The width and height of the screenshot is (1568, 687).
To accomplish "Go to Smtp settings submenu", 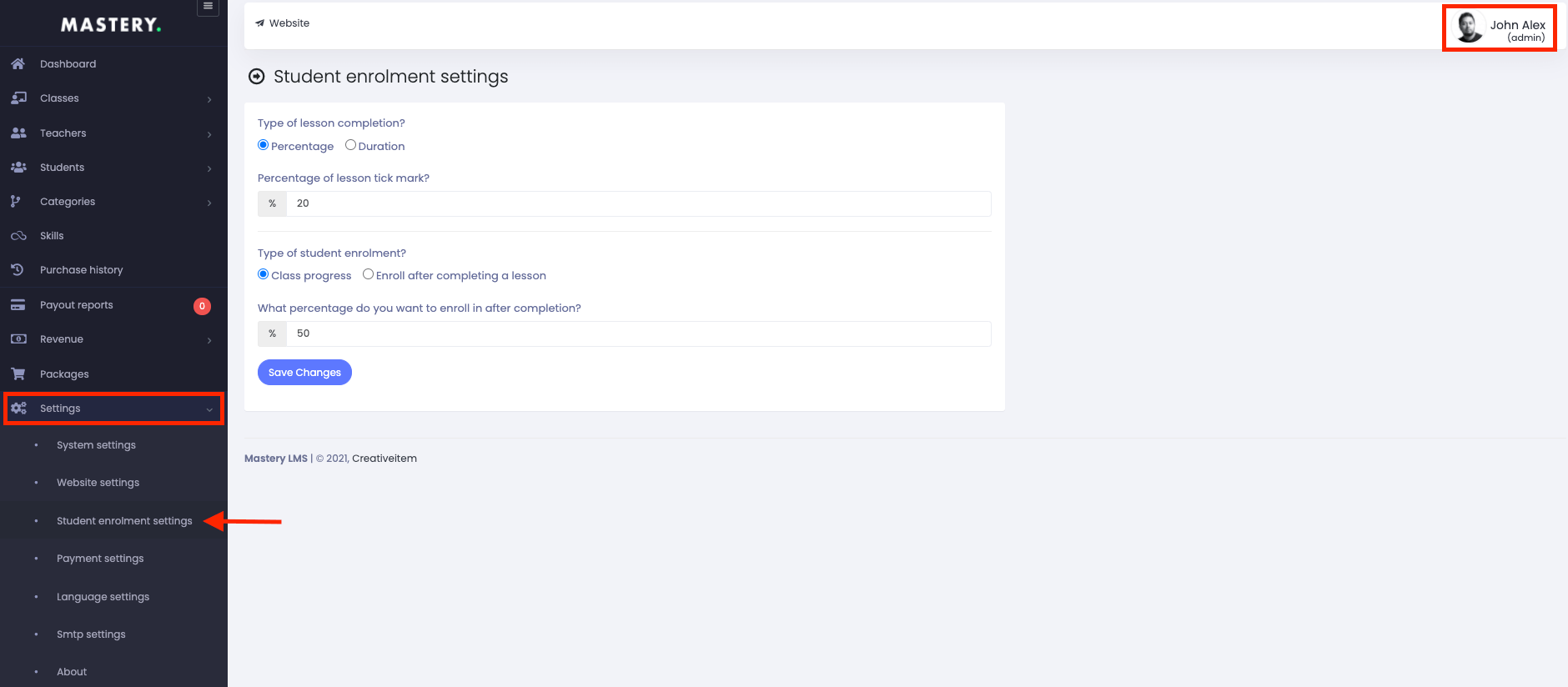I will click(x=91, y=634).
